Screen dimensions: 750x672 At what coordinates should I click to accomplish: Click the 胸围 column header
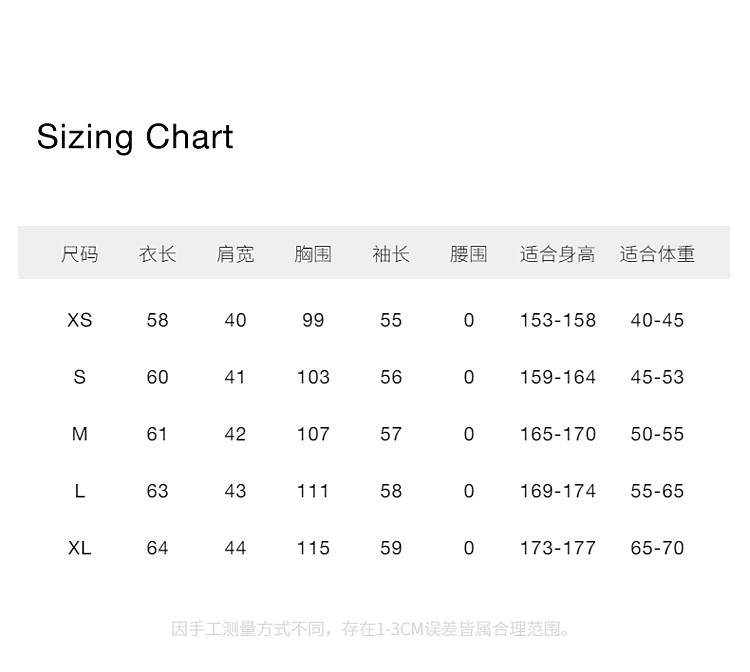(x=313, y=254)
